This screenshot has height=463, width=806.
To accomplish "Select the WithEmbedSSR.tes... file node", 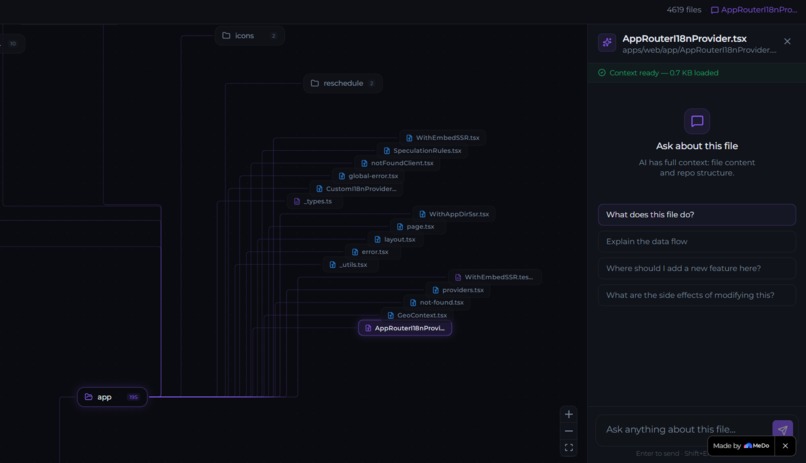I will pyautogui.click(x=494, y=277).
